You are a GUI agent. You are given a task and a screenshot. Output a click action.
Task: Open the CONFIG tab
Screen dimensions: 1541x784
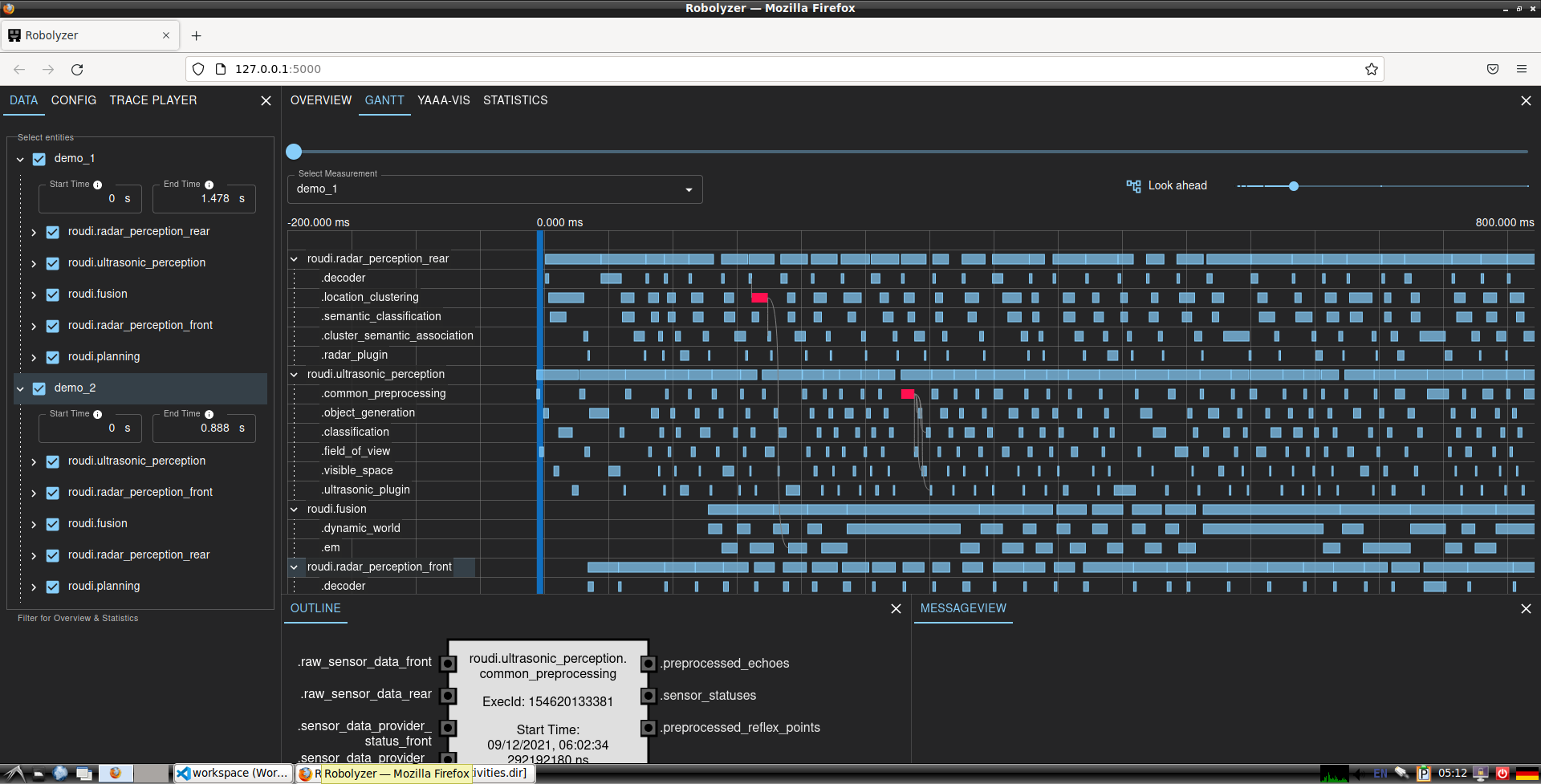pos(74,100)
